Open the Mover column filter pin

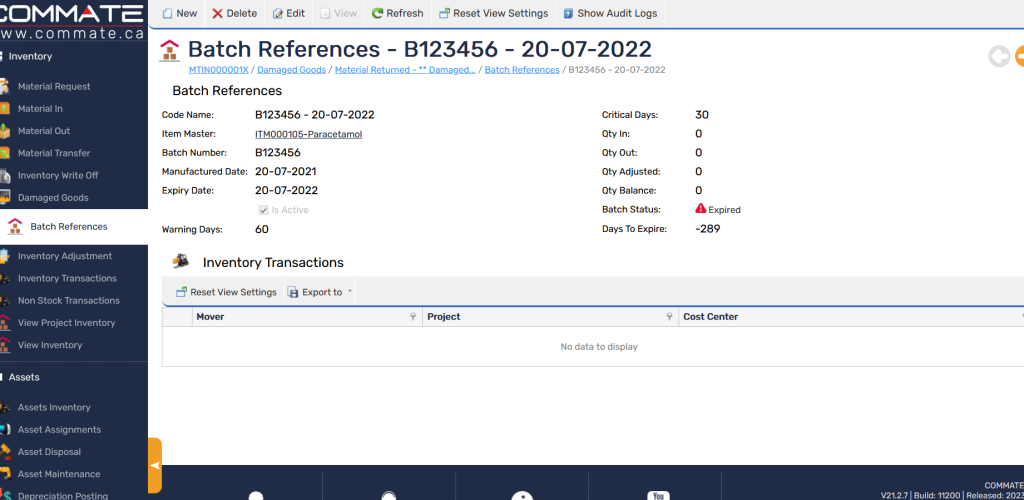[x=413, y=317]
